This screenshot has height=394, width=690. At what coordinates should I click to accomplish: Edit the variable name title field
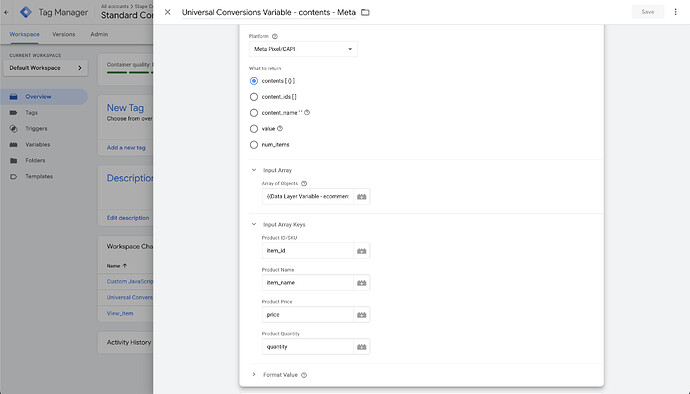269,12
